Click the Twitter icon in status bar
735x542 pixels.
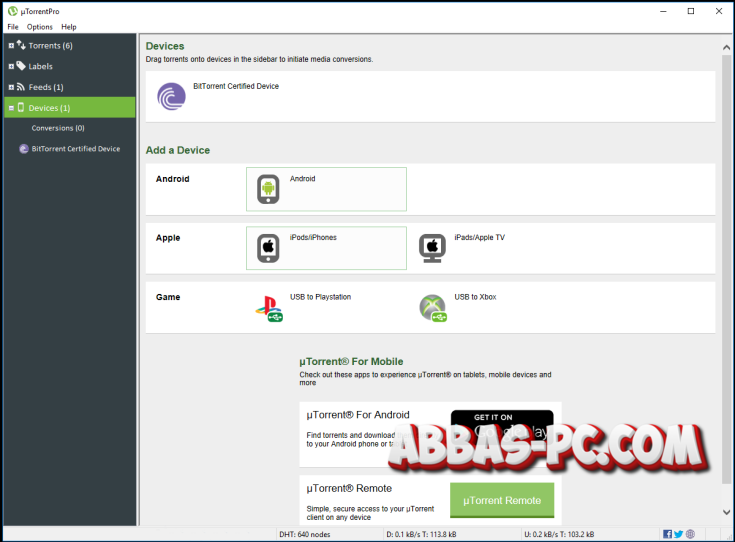[x=678, y=534]
